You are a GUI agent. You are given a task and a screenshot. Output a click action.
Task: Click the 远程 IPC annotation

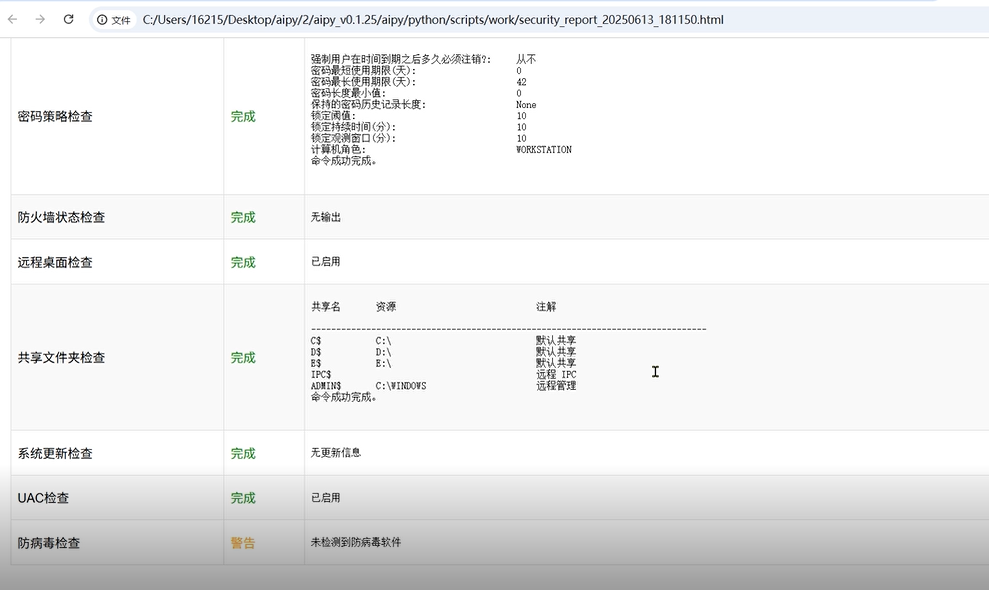pos(556,375)
